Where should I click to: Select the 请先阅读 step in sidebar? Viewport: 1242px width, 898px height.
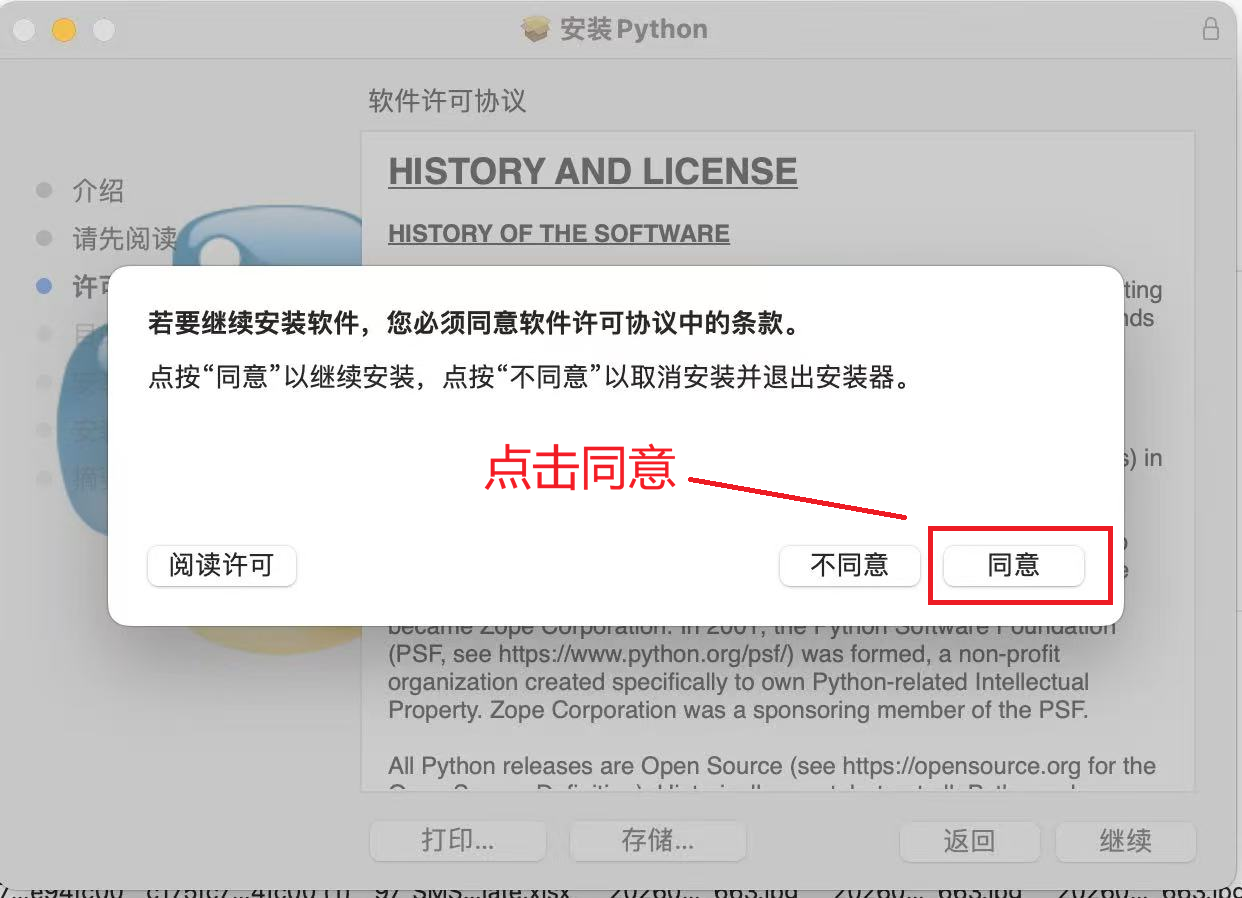tap(124, 239)
